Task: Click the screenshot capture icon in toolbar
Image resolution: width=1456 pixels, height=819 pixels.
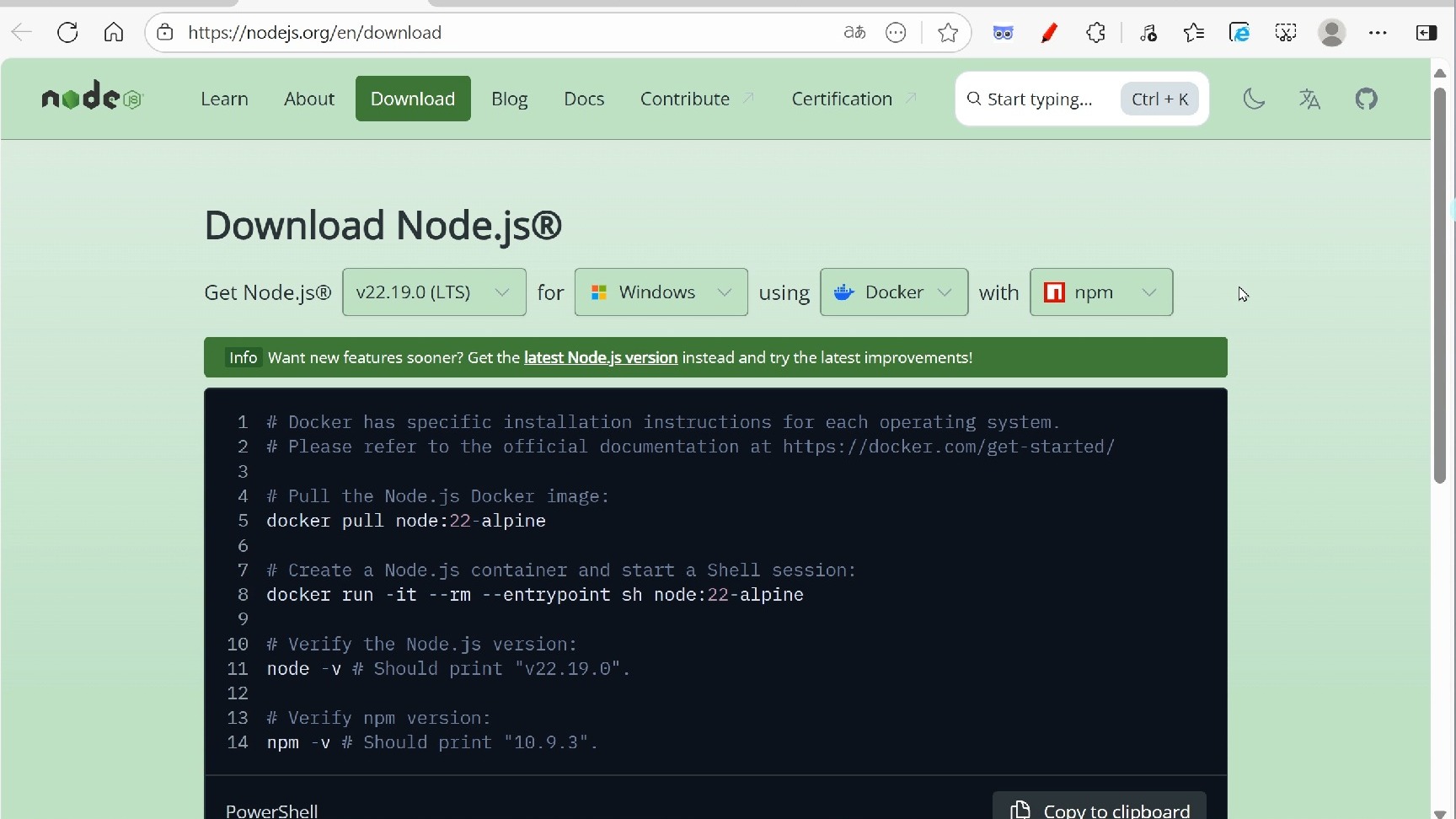Action: (1285, 33)
